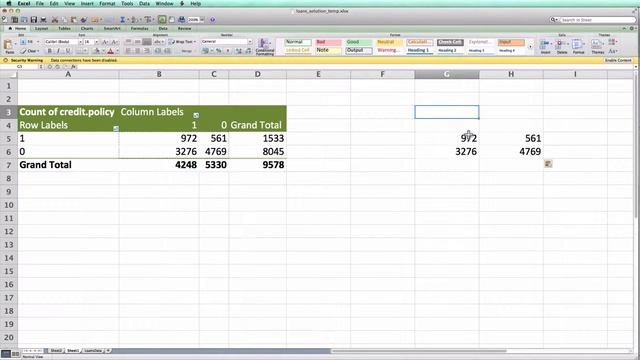Open the File menu
Viewport: 640px width, 360px height.
point(40,3)
